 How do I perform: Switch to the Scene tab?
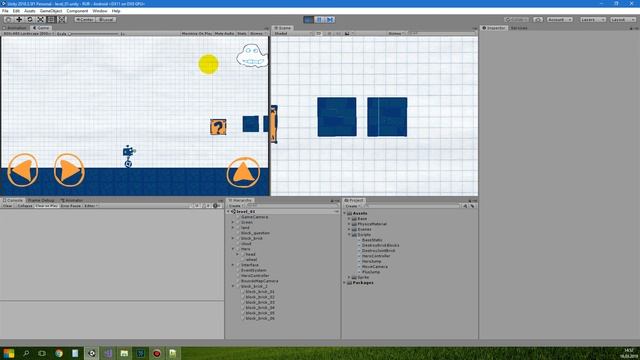click(x=283, y=28)
